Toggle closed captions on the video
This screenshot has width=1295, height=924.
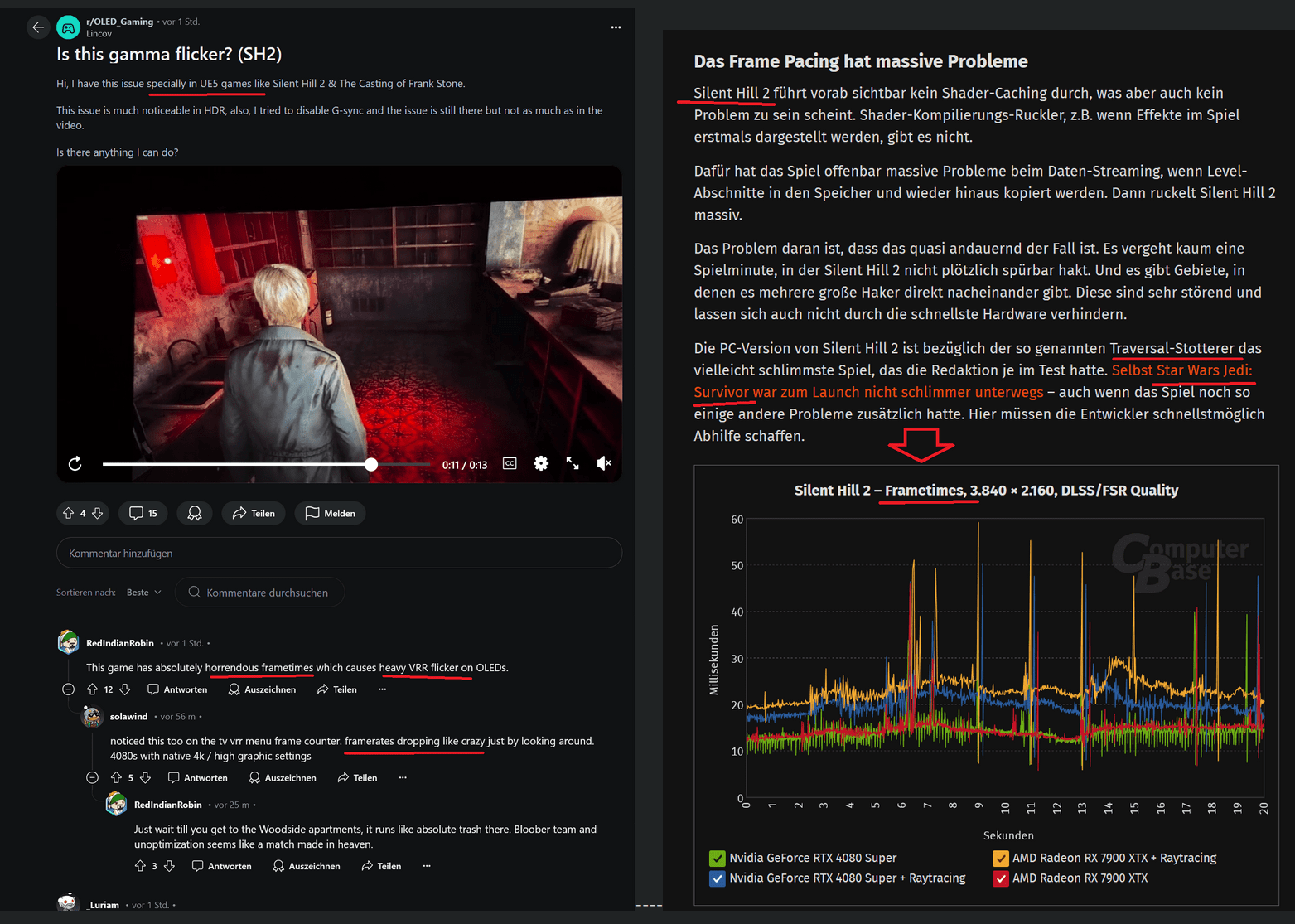coord(510,463)
